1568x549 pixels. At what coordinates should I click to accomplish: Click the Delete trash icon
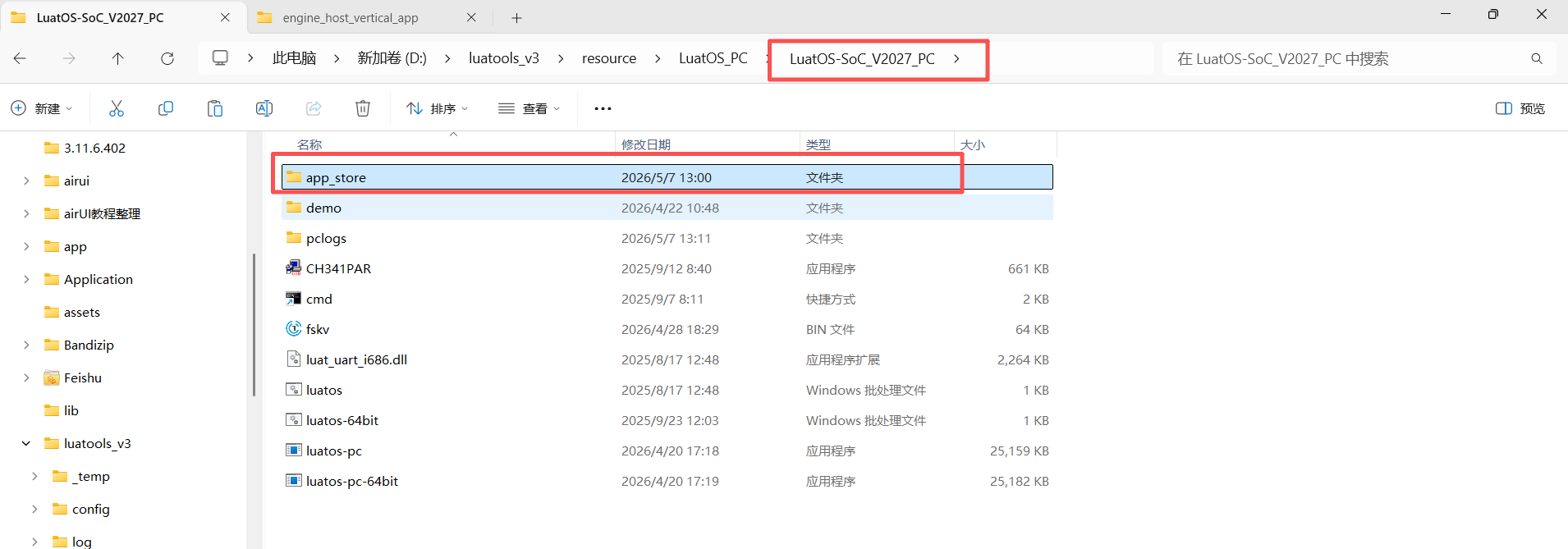(363, 108)
